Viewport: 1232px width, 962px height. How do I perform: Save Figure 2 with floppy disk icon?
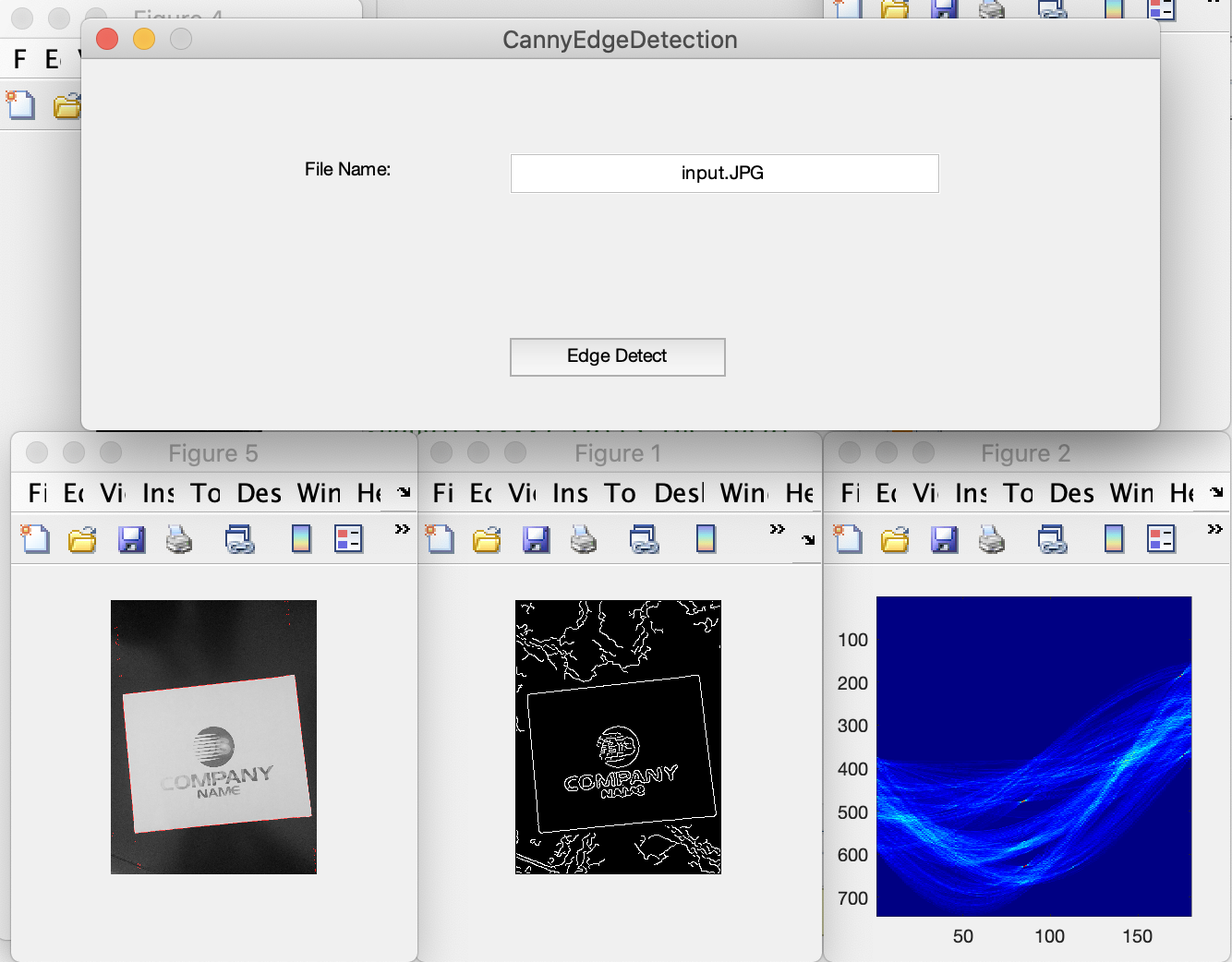pos(944,538)
